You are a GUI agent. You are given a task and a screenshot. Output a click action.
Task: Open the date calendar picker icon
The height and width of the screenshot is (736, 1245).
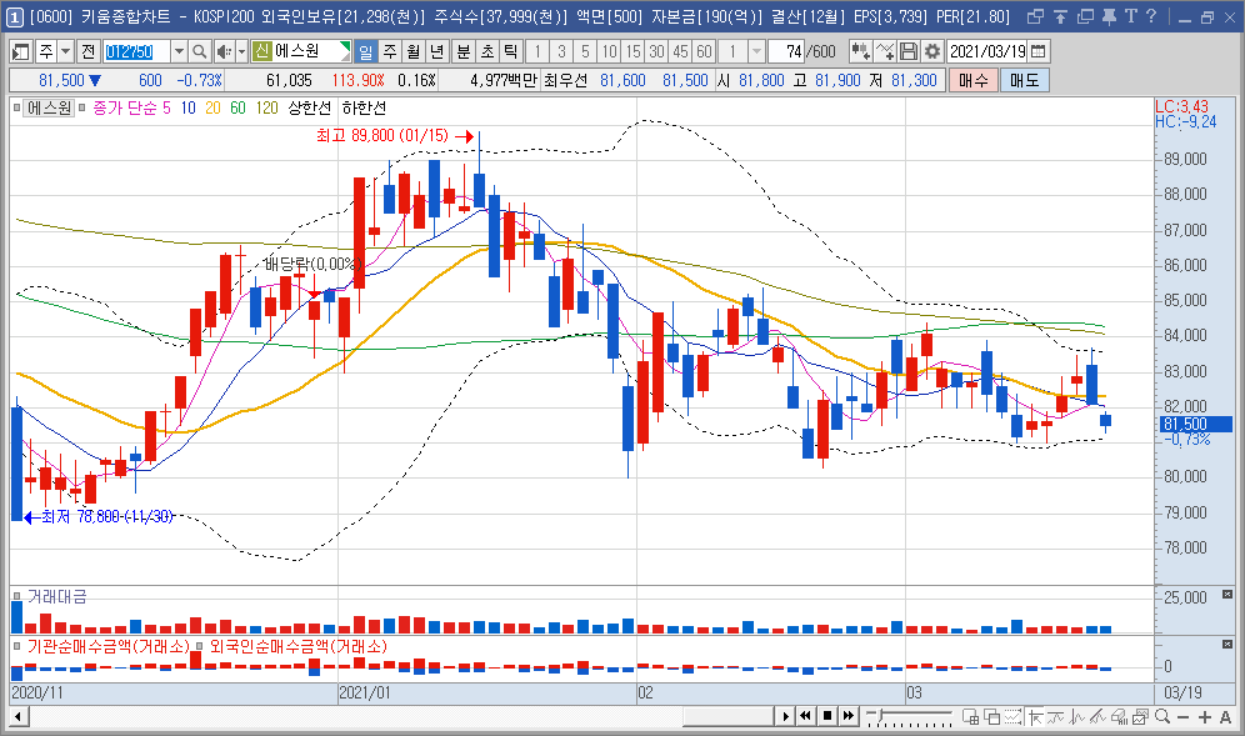1038,52
